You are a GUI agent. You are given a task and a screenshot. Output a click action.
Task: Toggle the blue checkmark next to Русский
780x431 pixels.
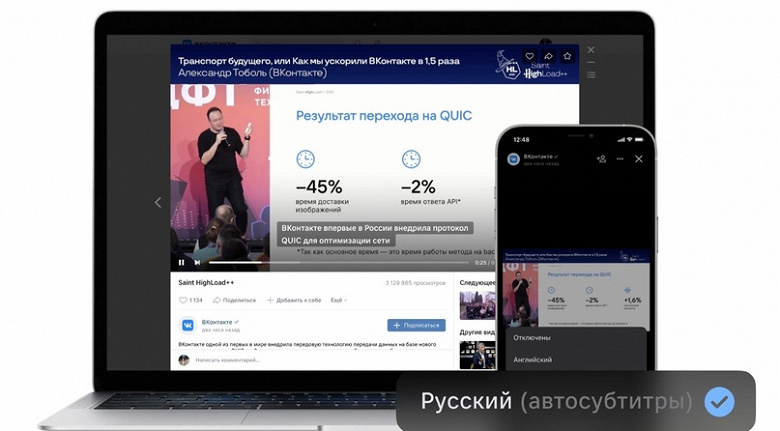719,401
